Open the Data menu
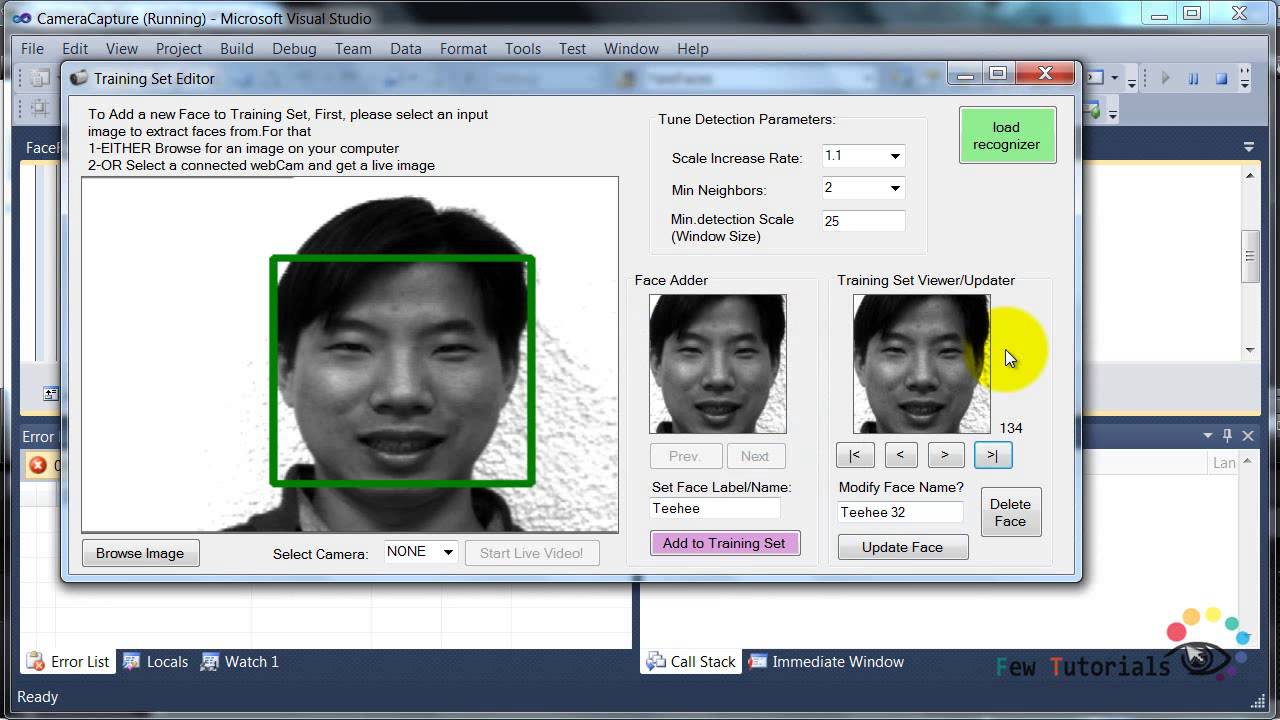1280x720 pixels. pyautogui.click(x=406, y=48)
